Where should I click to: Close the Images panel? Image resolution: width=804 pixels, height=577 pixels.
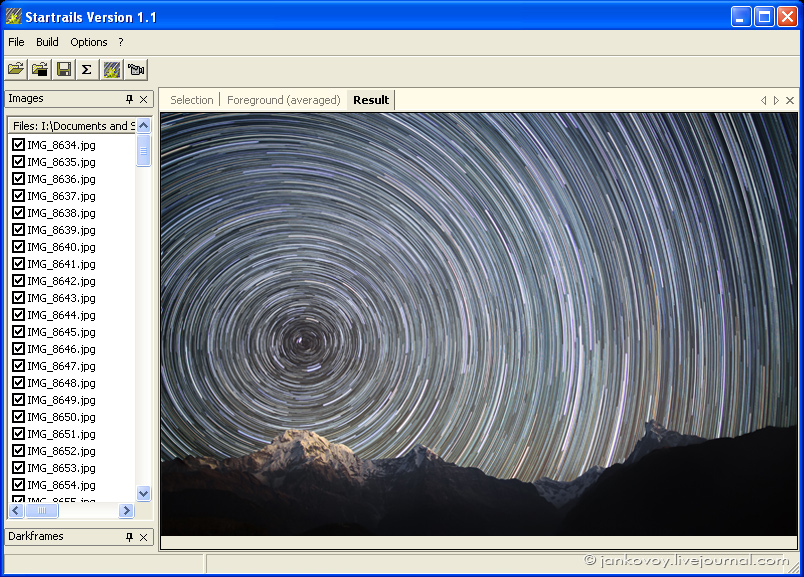tap(144, 99)
